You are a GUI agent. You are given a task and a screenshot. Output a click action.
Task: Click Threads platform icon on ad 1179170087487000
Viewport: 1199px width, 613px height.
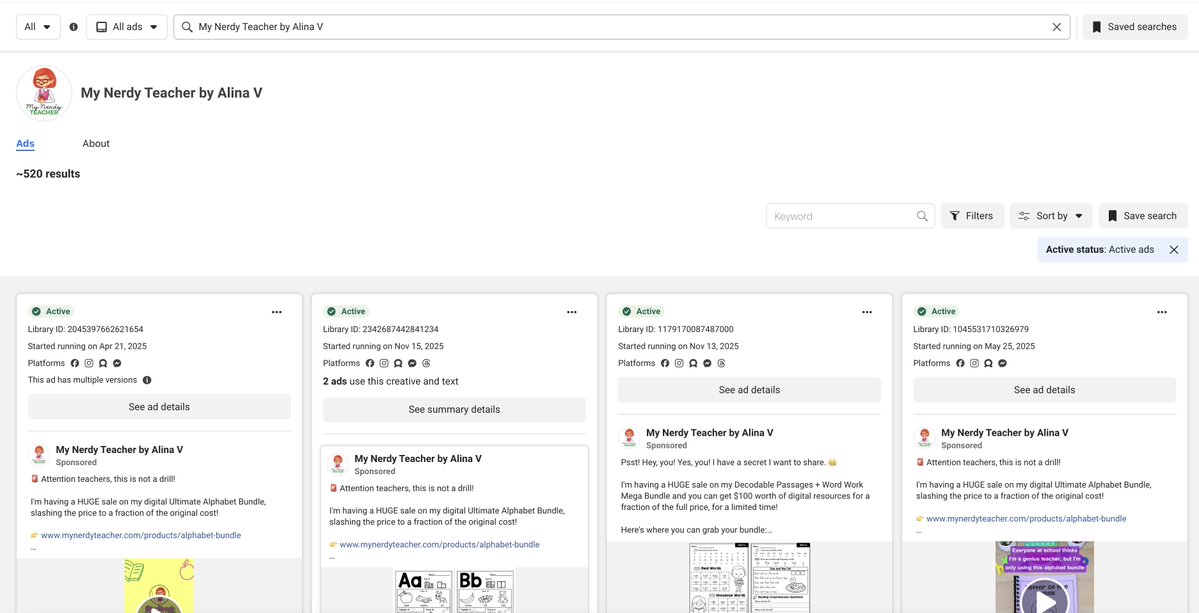721,363
